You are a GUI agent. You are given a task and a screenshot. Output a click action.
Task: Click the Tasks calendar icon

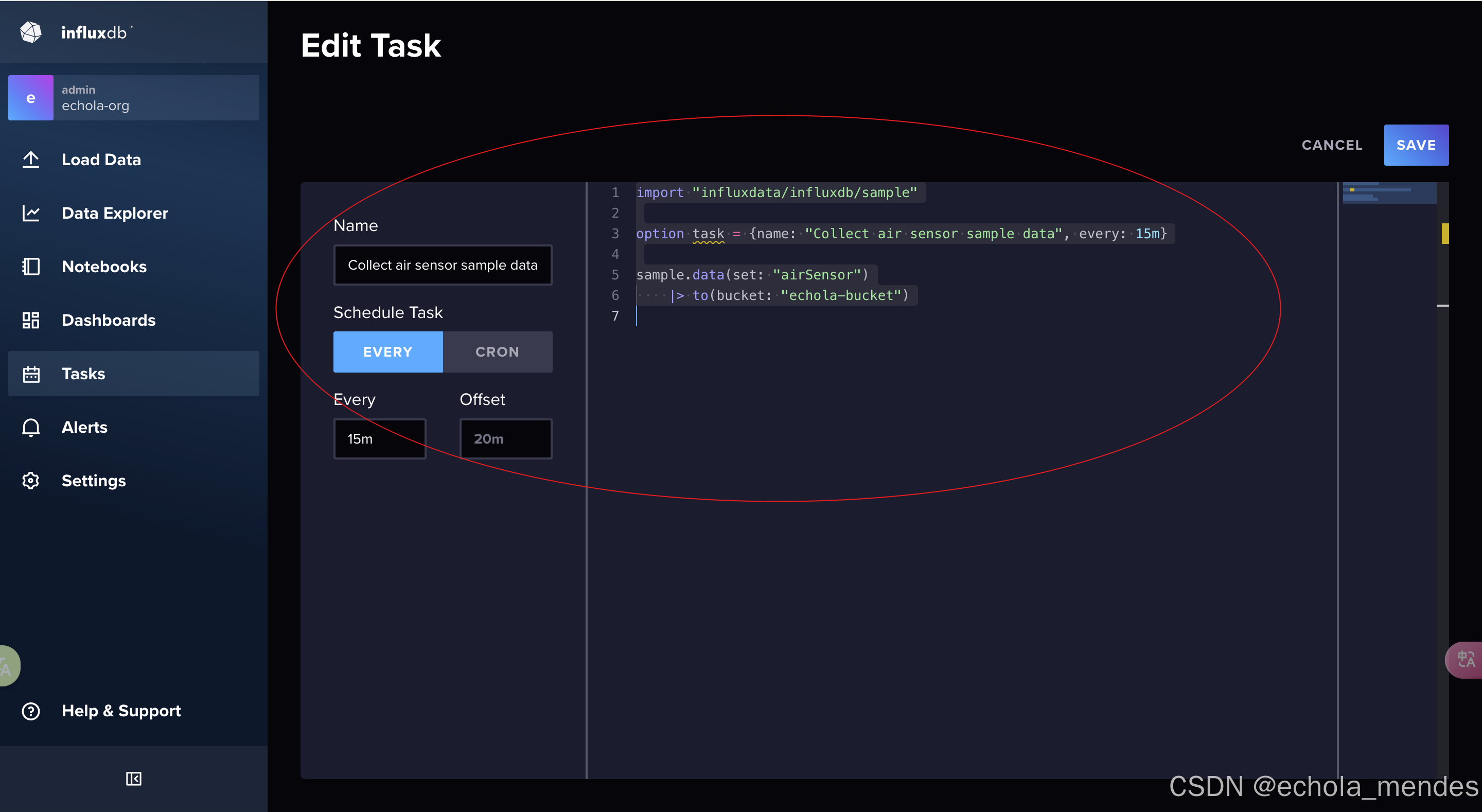point(30,374)
